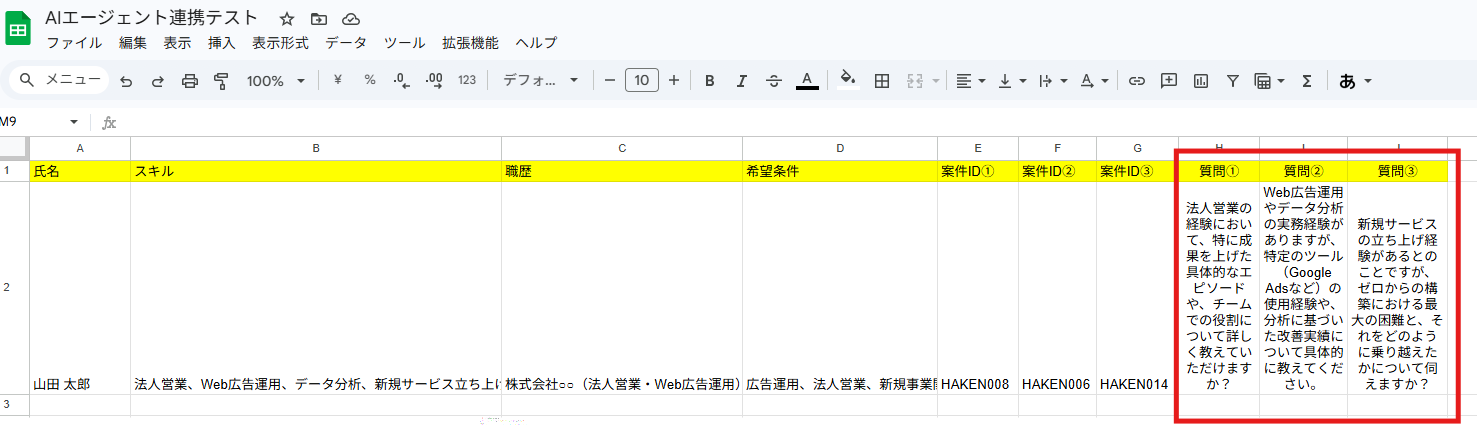Open the 表示 menu
This screenshot has width=1477, height=425.
click(x=177, y=43)
